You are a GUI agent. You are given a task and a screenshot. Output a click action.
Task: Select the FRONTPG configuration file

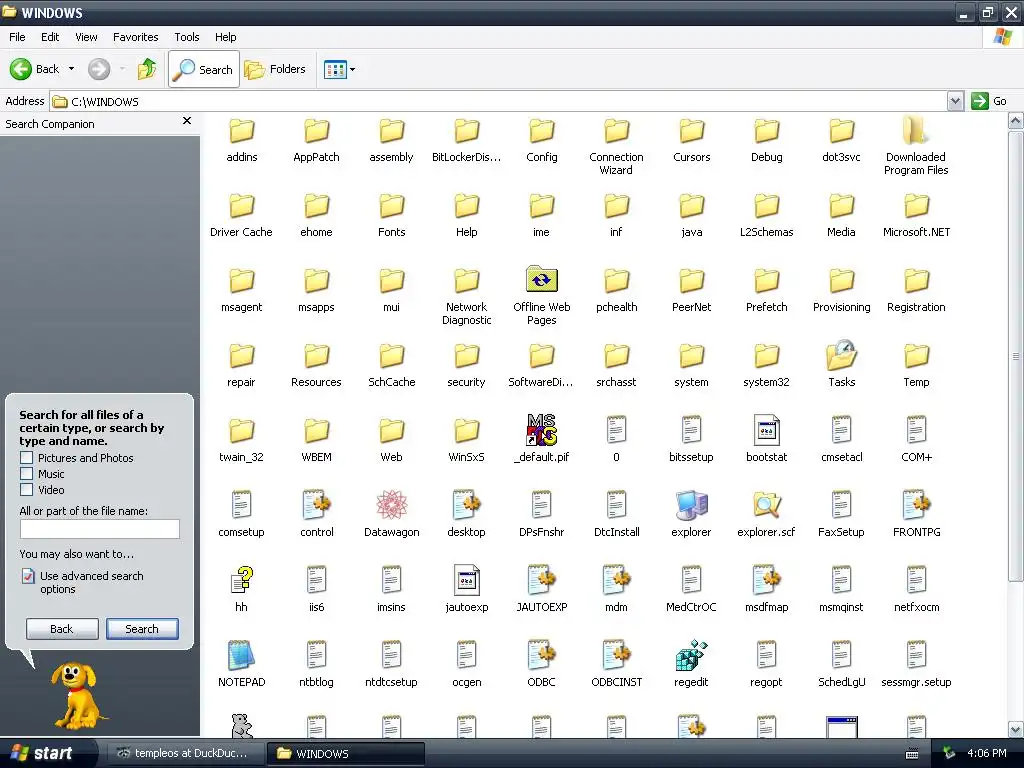(x=916, y=505)
